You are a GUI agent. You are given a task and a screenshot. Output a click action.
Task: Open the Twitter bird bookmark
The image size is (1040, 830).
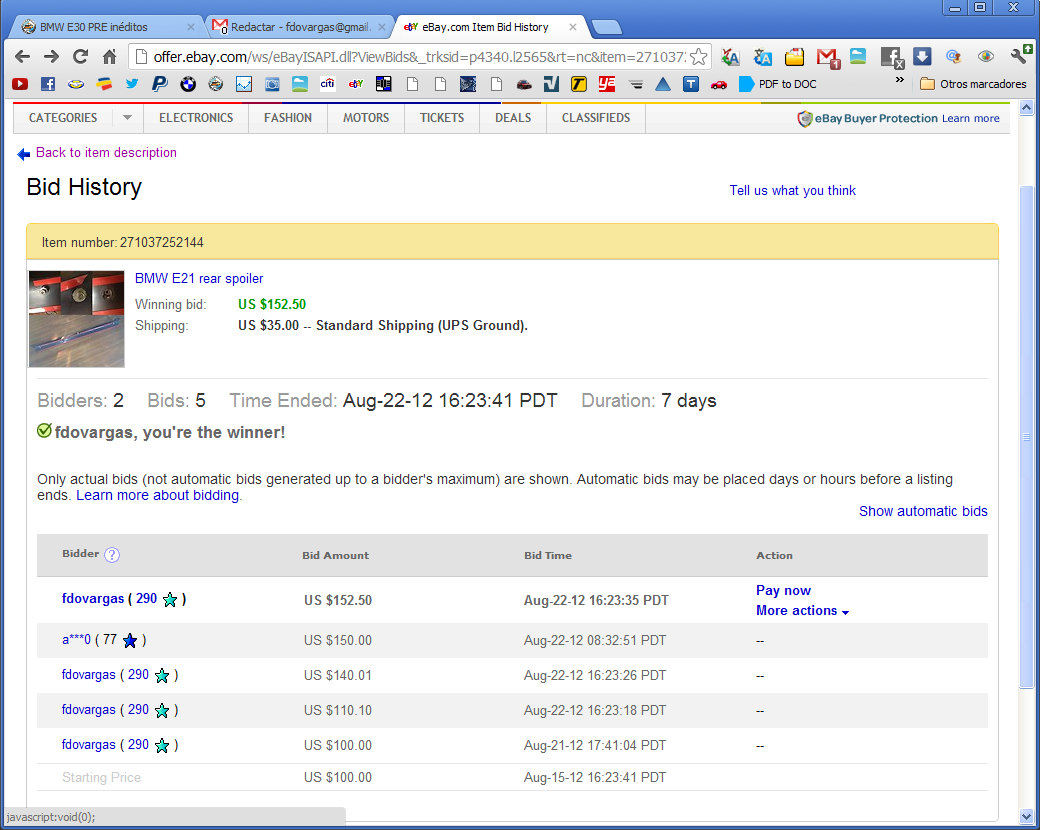(132, 84)
